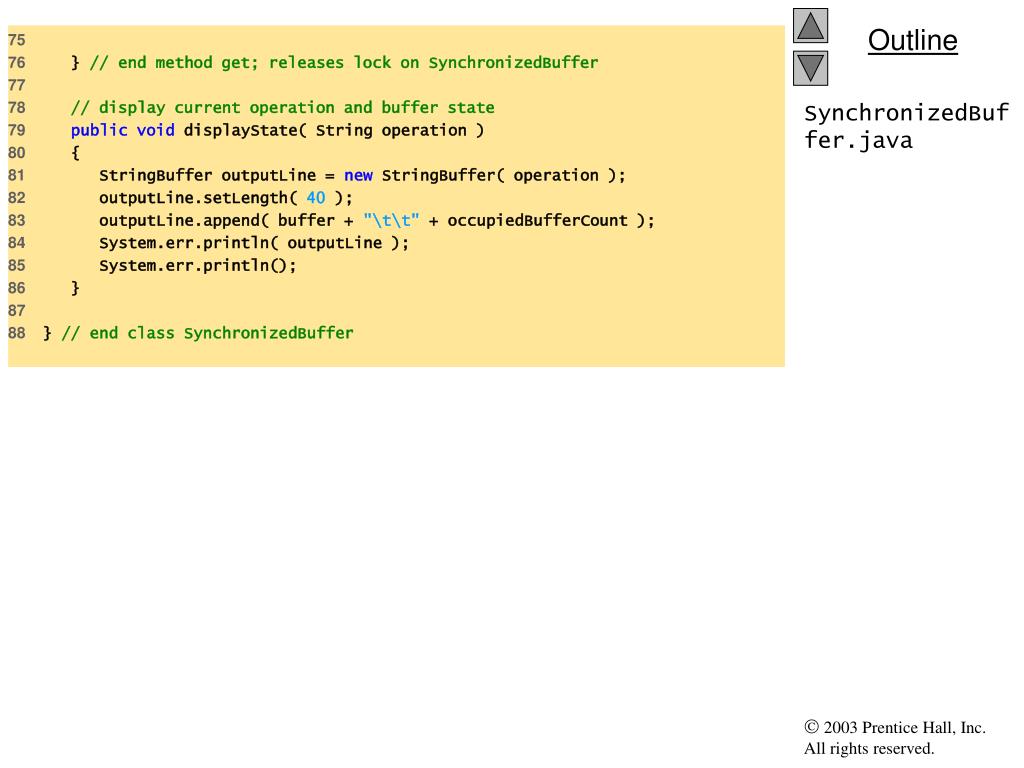Screen dimensions: 1024x768
Task: Click the outputLine.setLength( 40 ) line
Action: click(x=225, y=198)
